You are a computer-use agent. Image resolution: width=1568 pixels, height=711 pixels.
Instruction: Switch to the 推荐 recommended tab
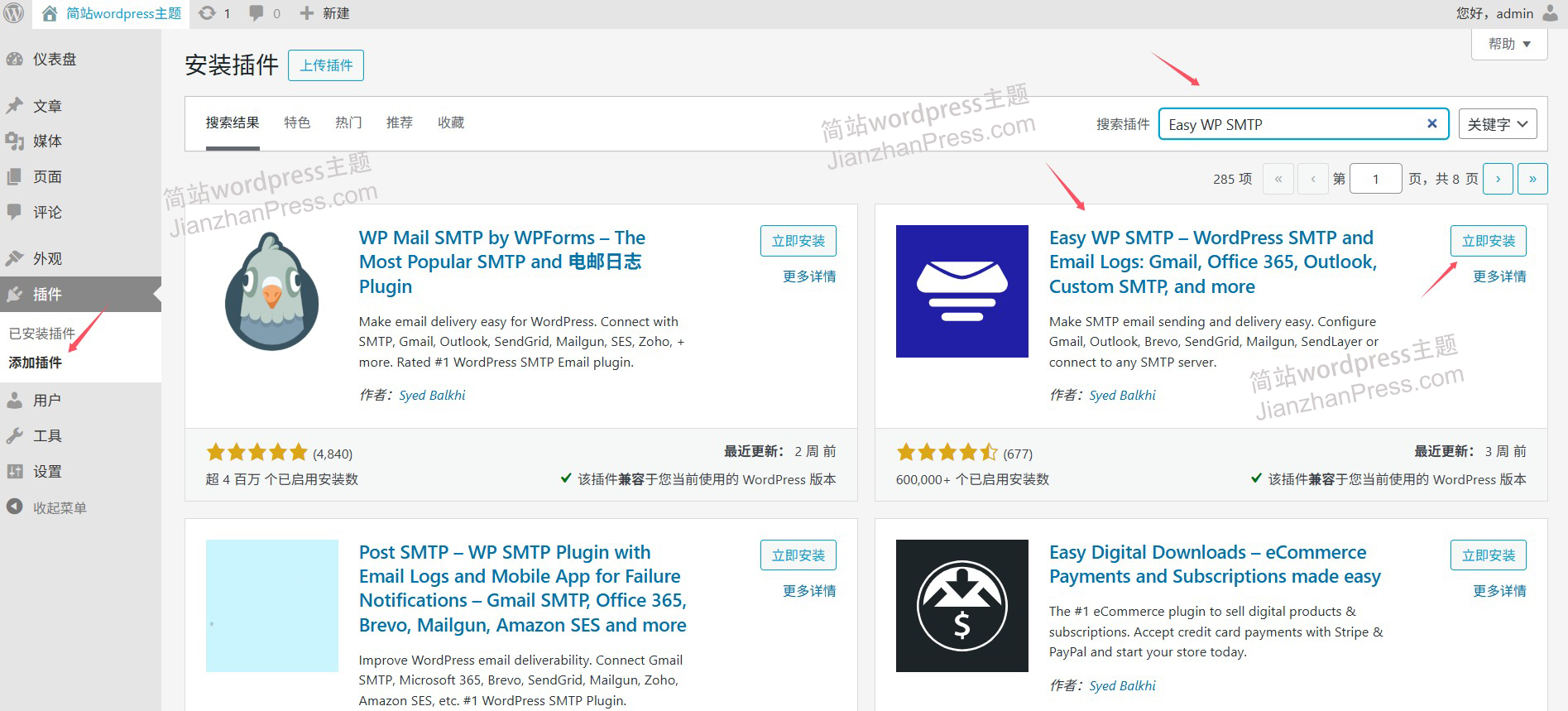[x=400, y=123]
